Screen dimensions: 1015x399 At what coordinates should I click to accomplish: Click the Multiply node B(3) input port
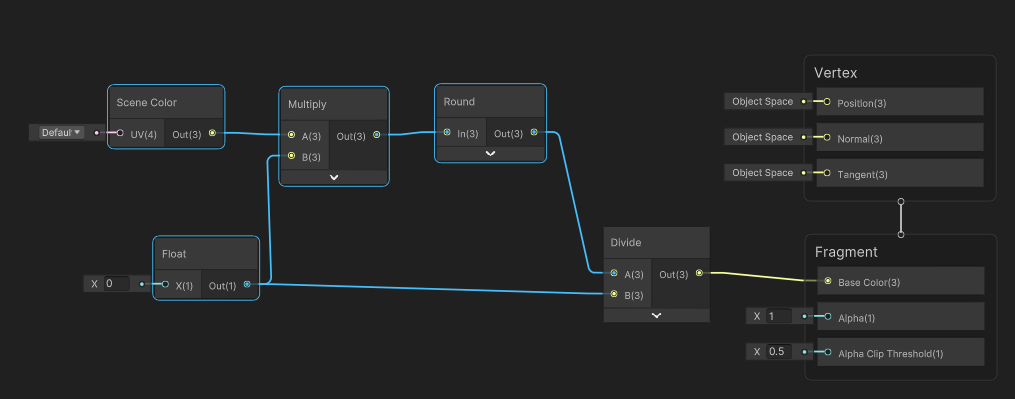pos(291,156)
